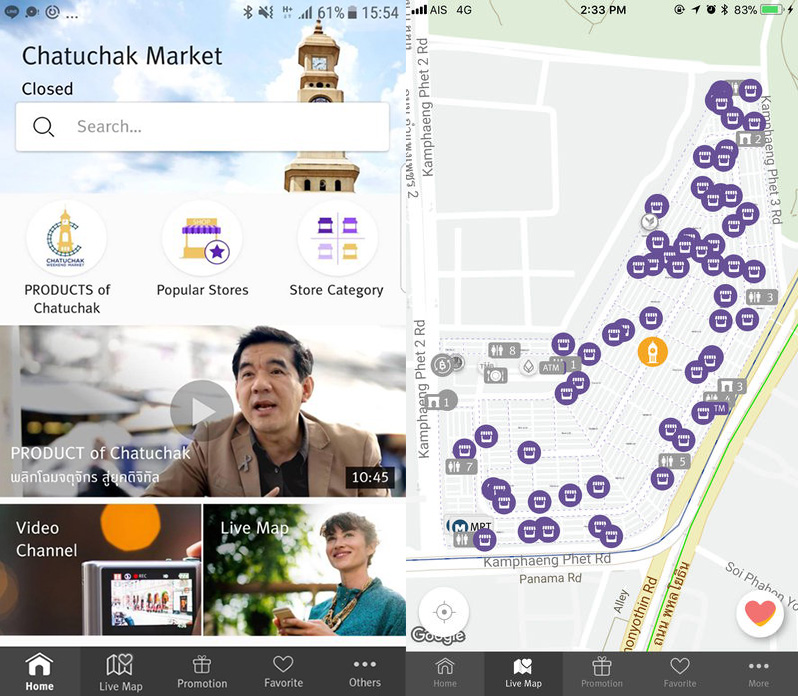Open Favorite tab in left screen
The height and width of the screenshot is (696, 798).
[283, 672]
